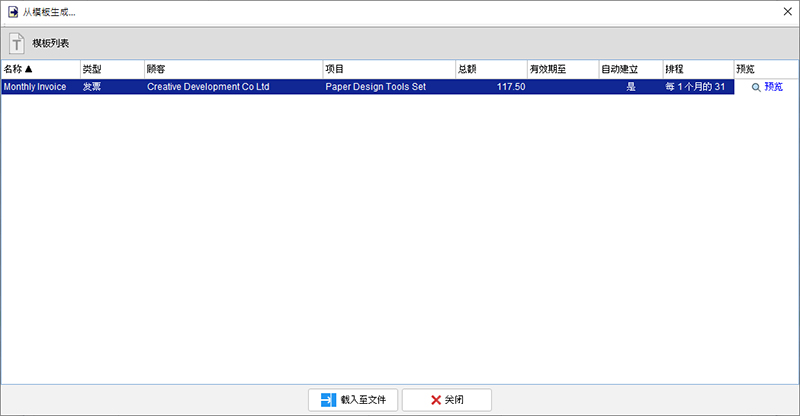This screenshot has height=416, width=800.
Task: Sort by the 排程 column header
Action: pos(698,69)
